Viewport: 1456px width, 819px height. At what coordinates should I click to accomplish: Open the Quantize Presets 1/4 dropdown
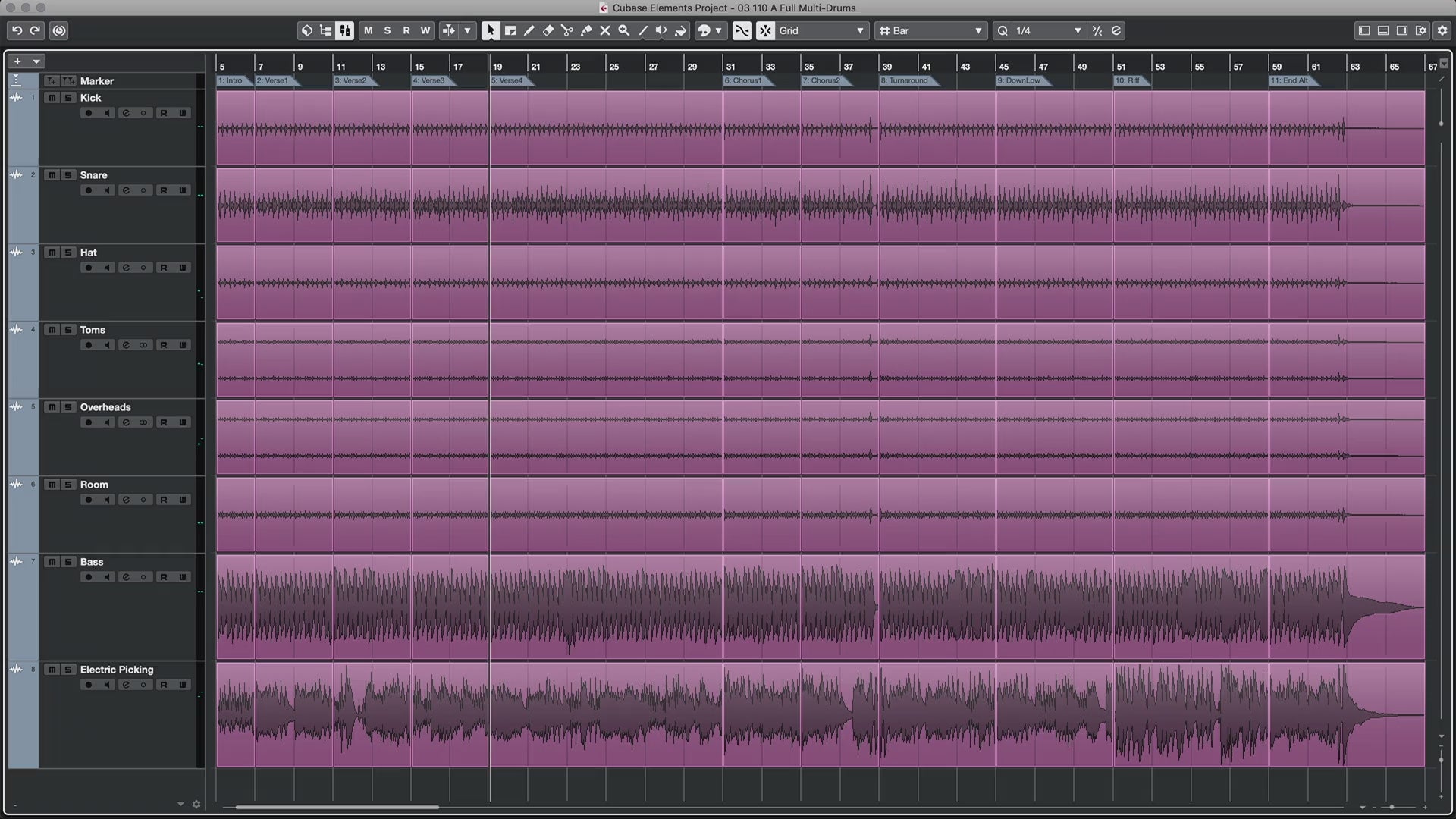[1050, 30]
